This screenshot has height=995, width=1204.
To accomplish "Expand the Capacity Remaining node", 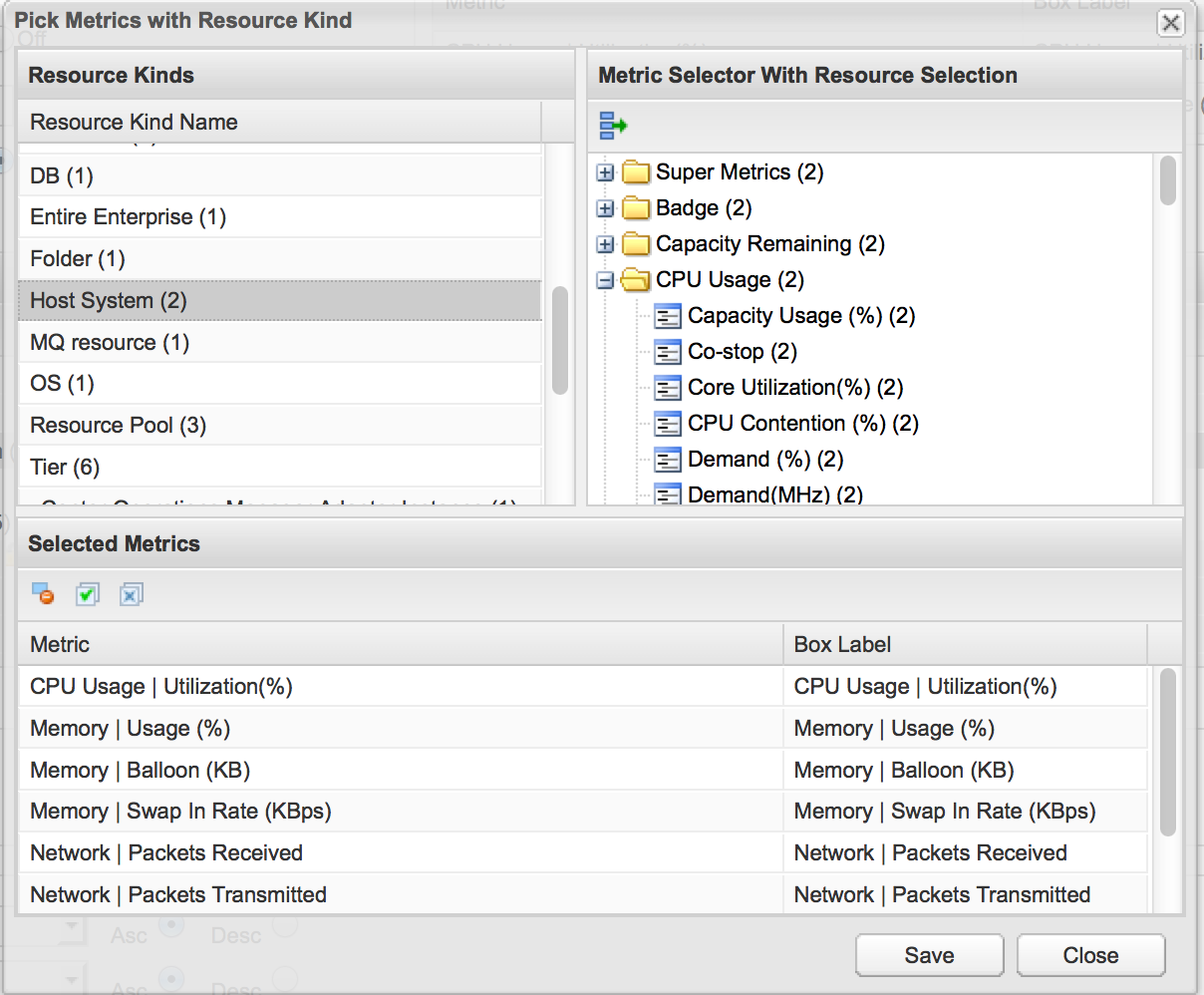I will pos(605,244).
